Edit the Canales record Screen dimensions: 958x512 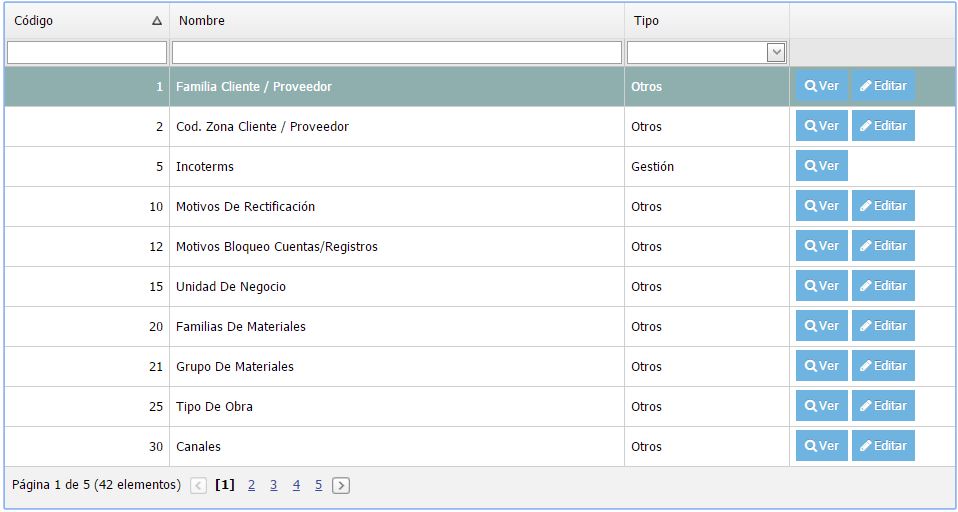pos(883,446)
